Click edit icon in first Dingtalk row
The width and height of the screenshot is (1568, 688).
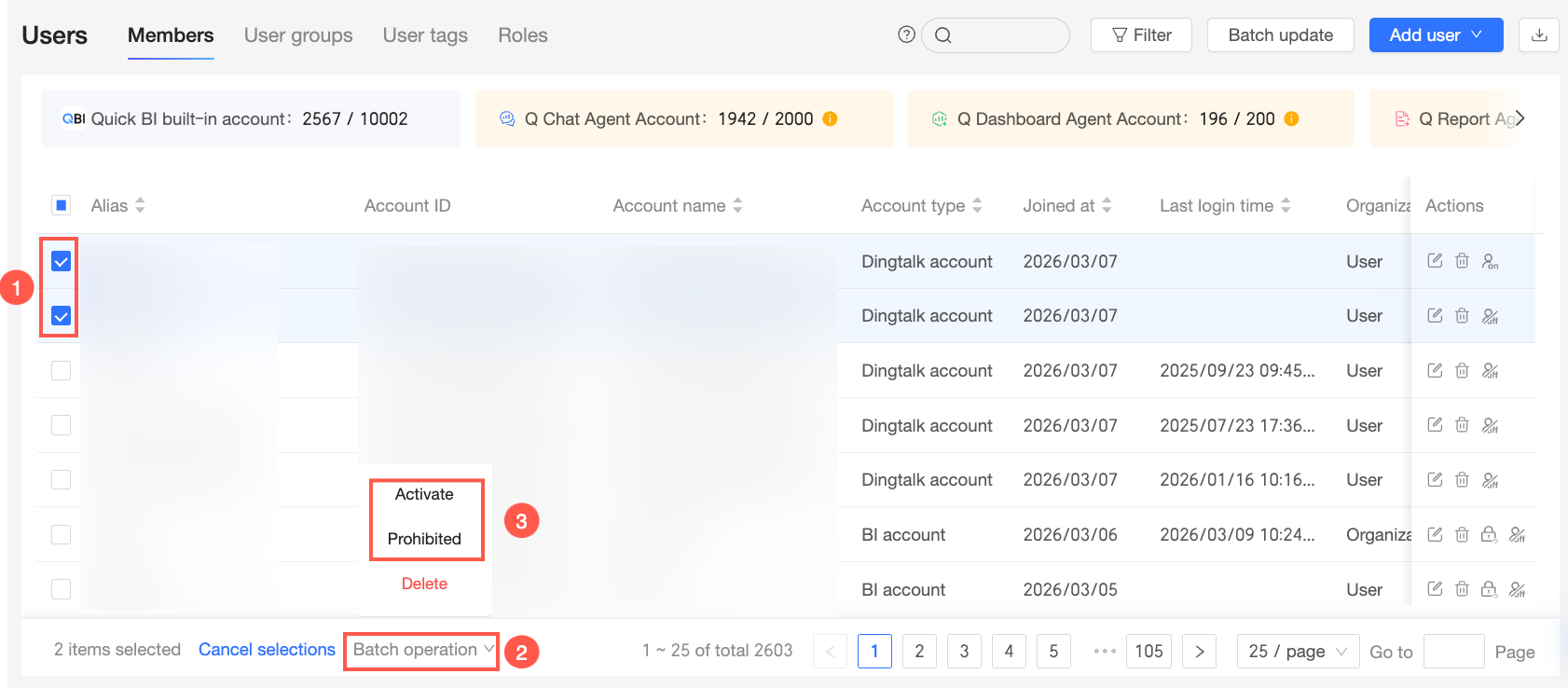pos(1435,261)
